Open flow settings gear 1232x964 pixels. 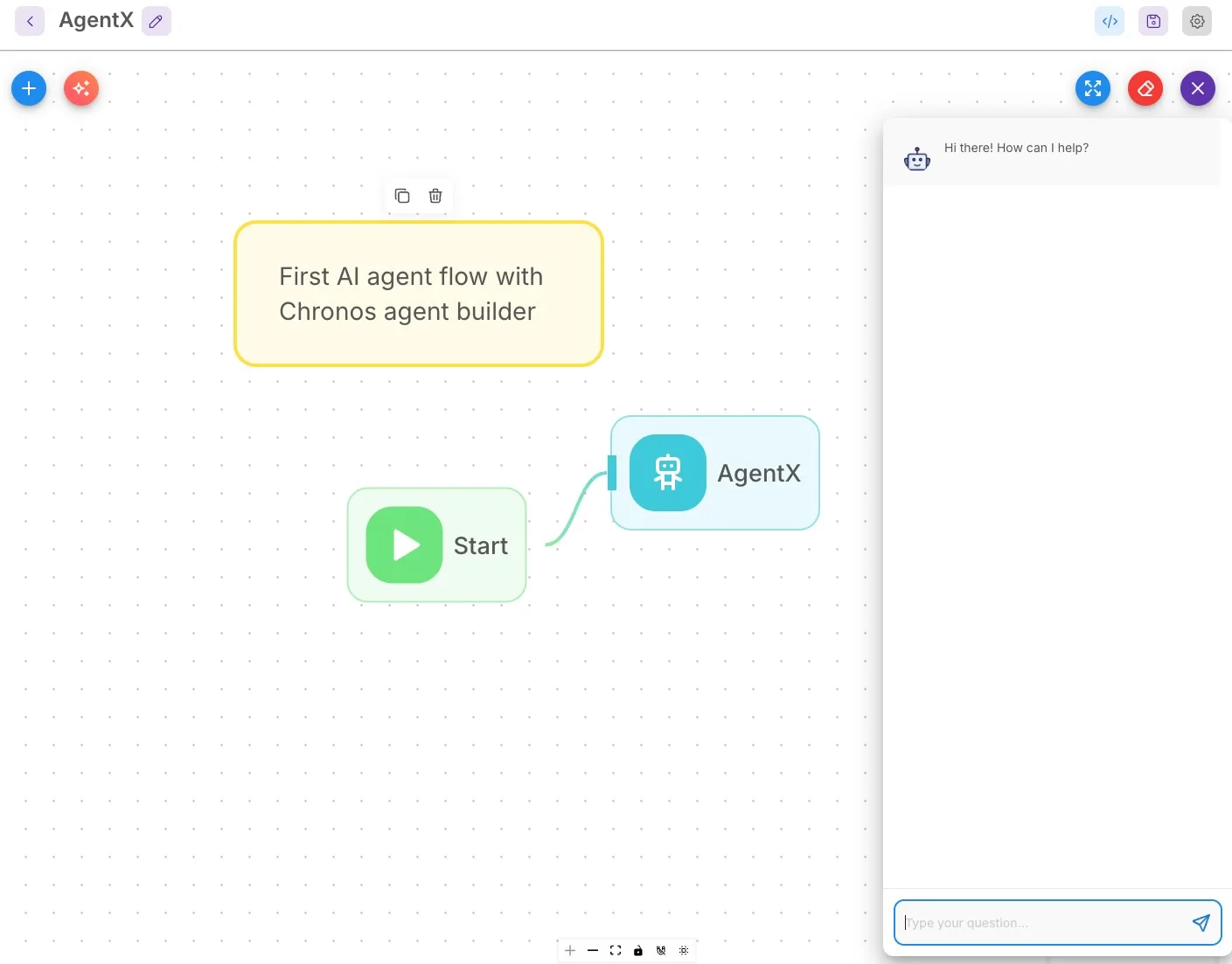(1197, 21)
